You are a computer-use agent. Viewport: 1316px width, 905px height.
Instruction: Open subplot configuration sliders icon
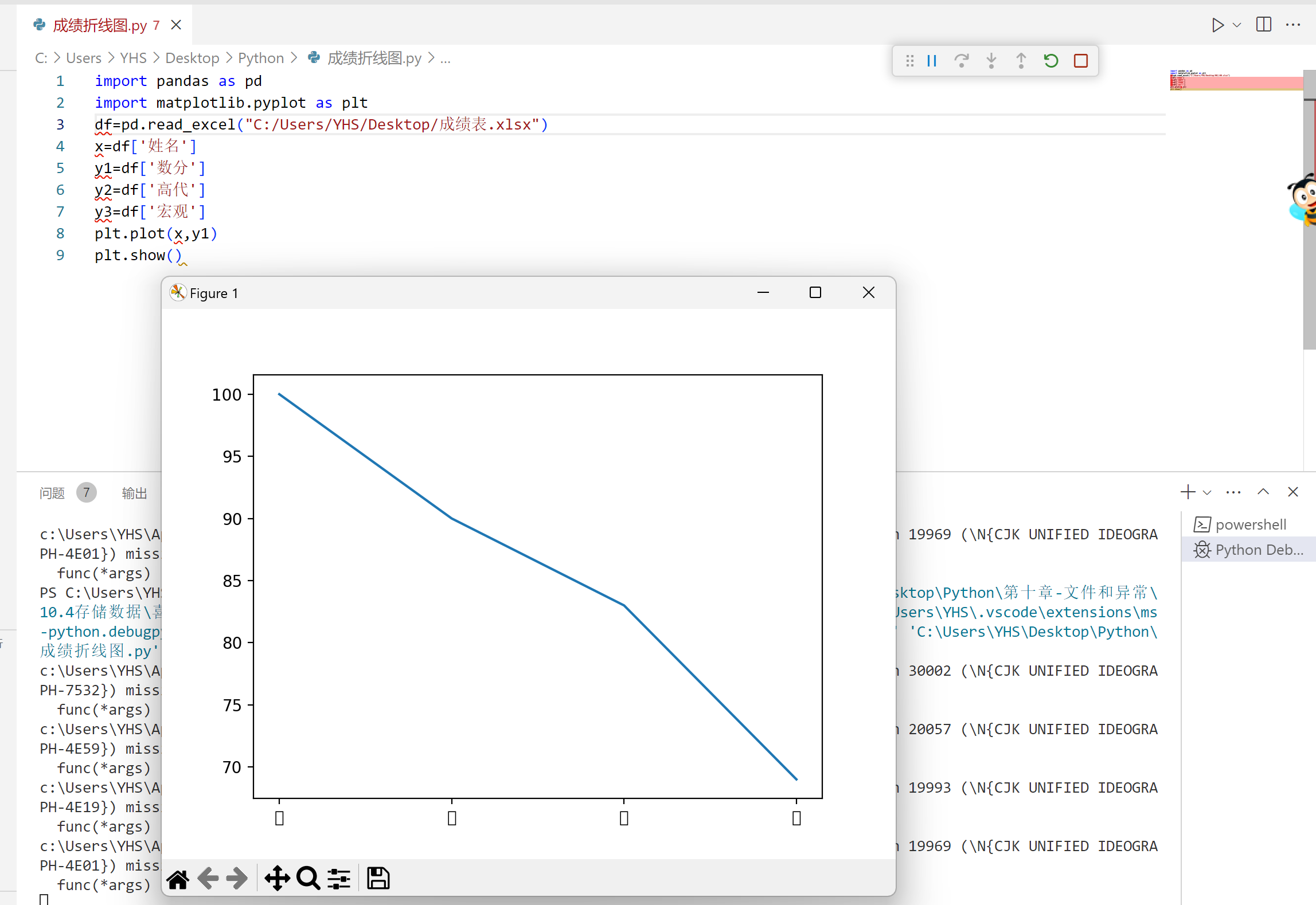coord(339,879)
